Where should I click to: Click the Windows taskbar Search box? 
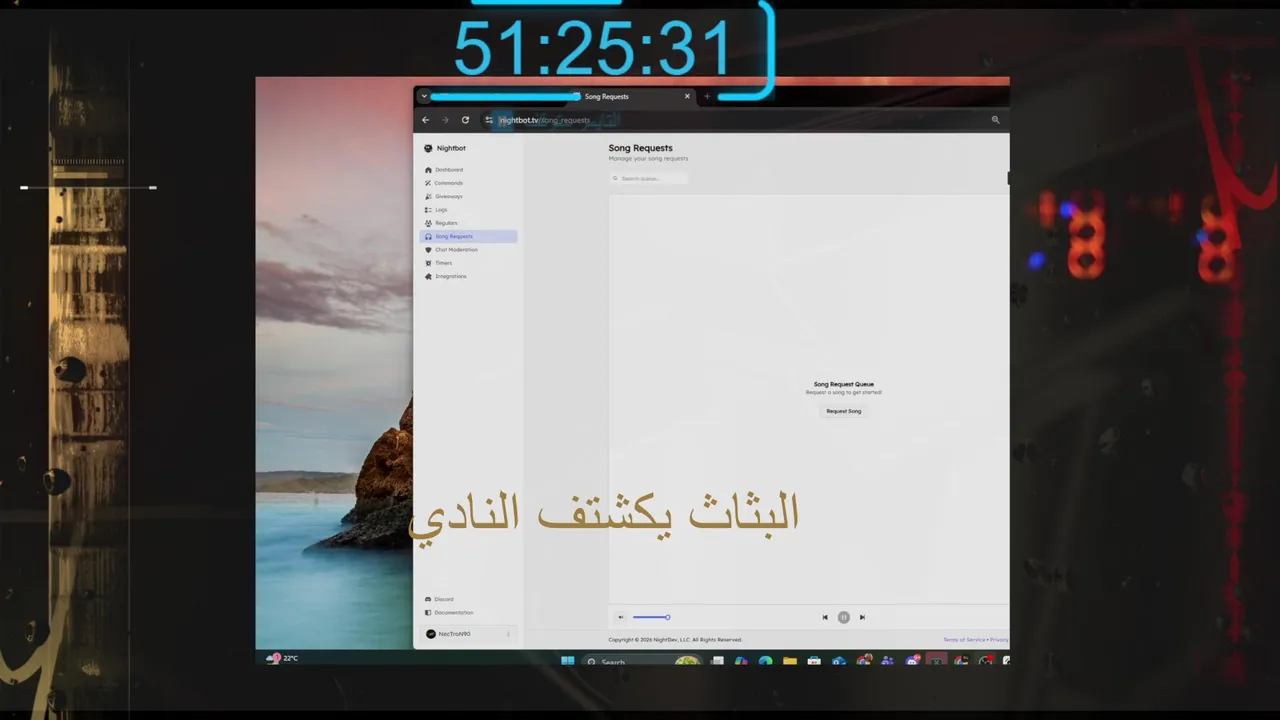(640, 661)
